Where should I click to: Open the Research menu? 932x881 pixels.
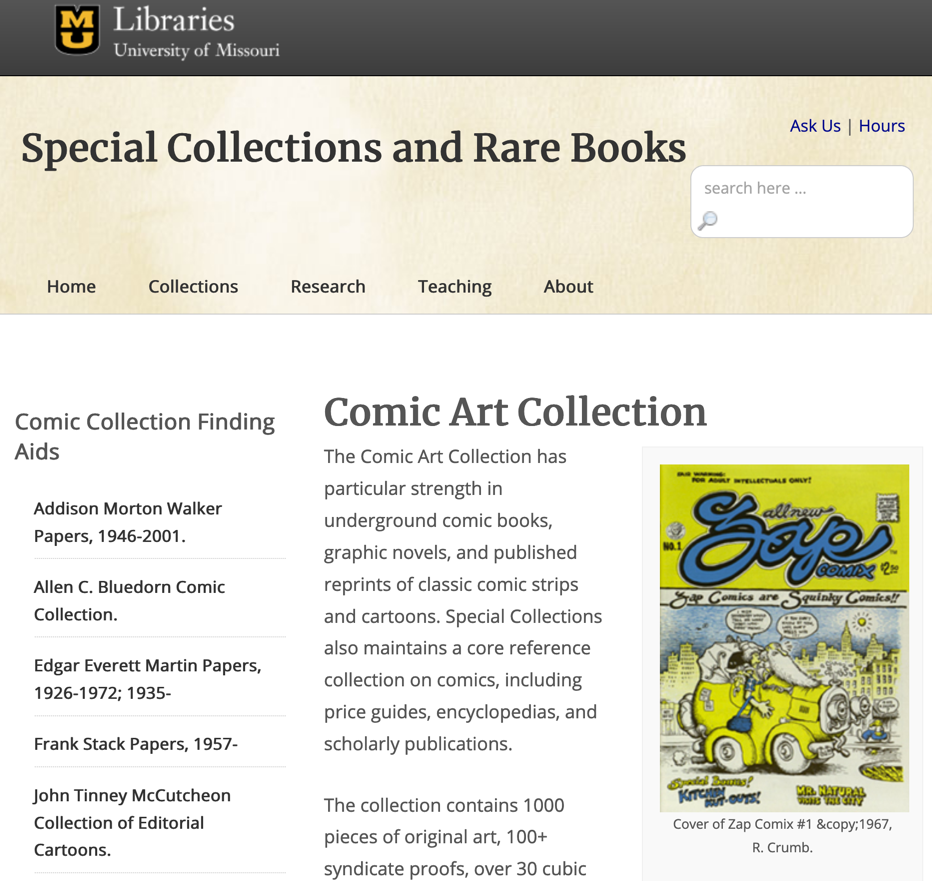(x=328, y=287)
